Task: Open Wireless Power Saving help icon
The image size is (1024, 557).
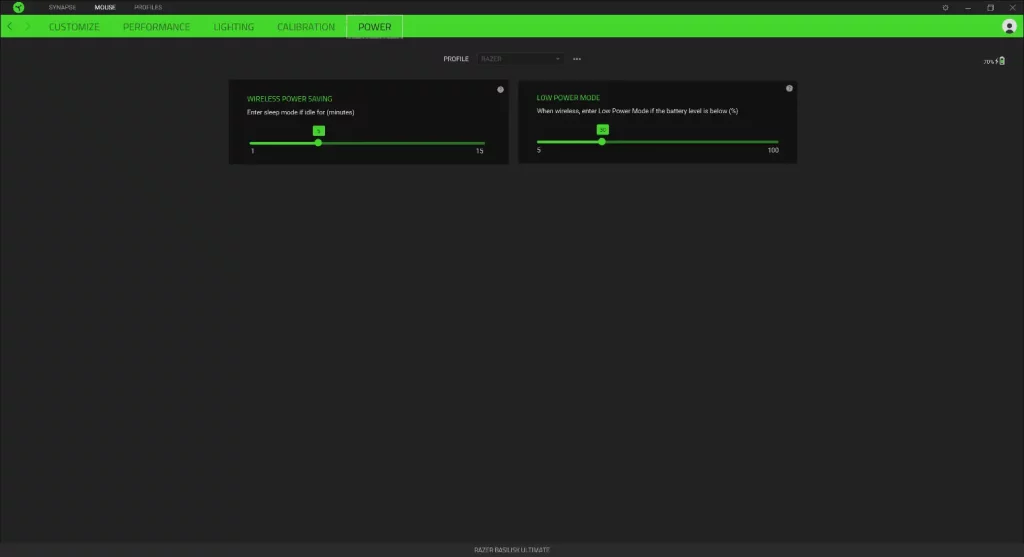Action: pos(500,89)
